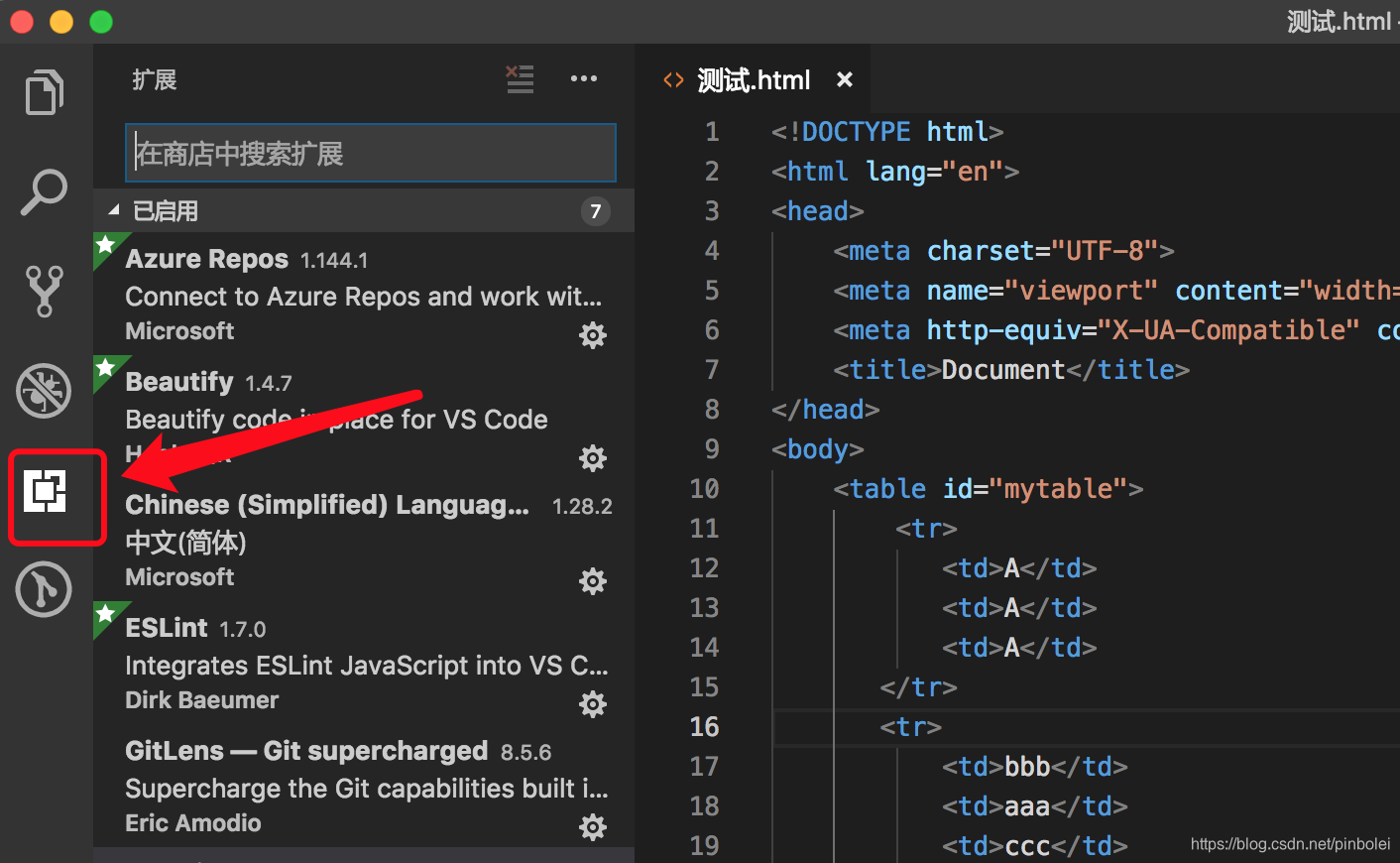Click the Eric Amodio publisher name

pos(193,823)
